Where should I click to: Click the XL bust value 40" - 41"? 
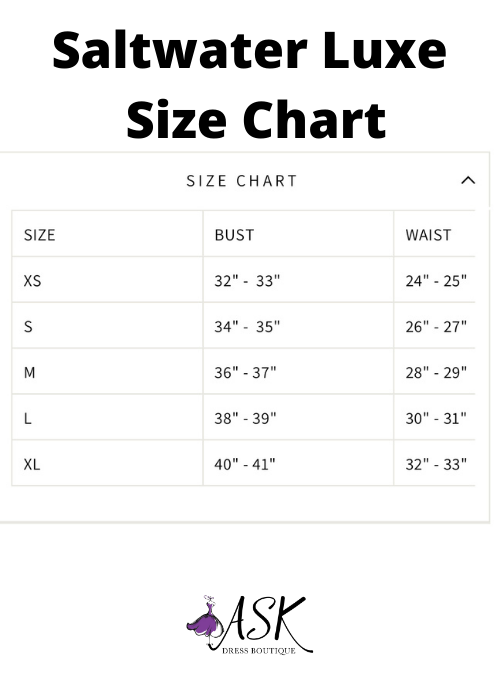pyautogui.click(x=245, y=464)
